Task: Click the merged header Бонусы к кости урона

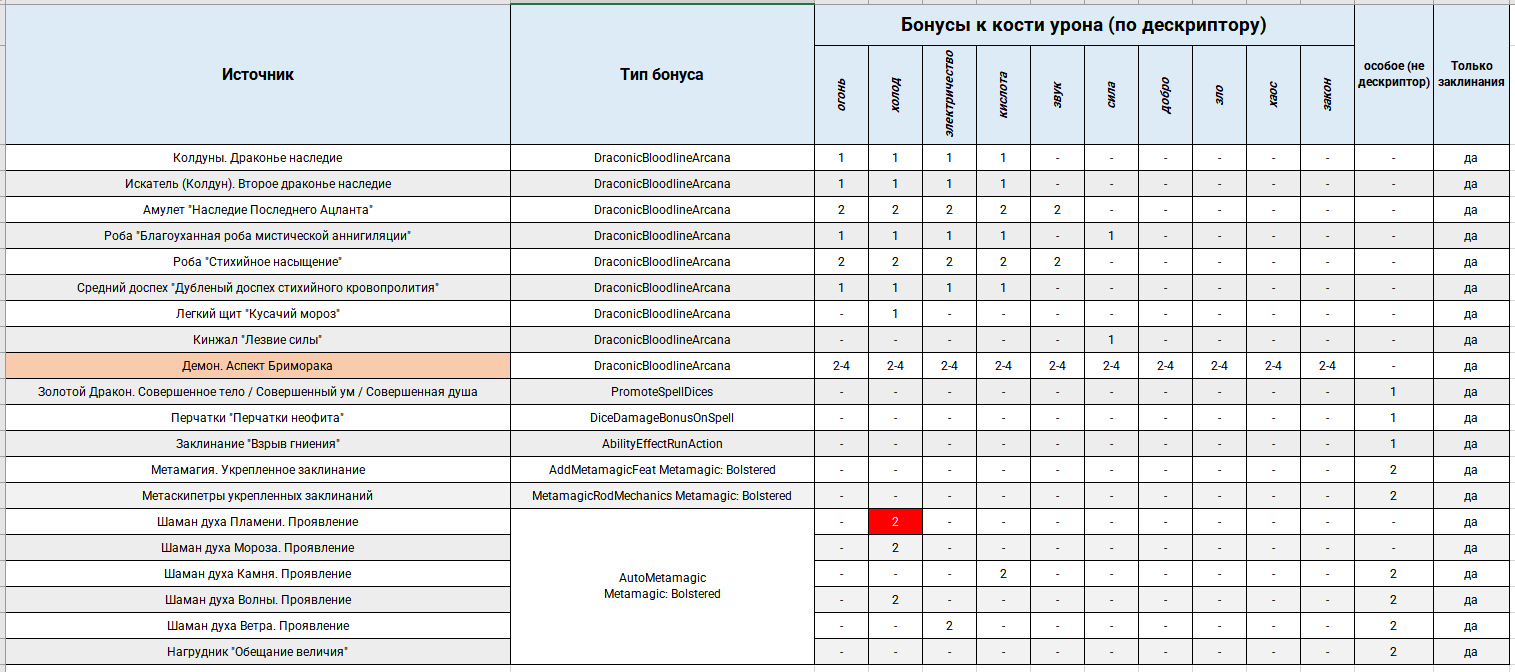Action: (x=1084, y=26)
